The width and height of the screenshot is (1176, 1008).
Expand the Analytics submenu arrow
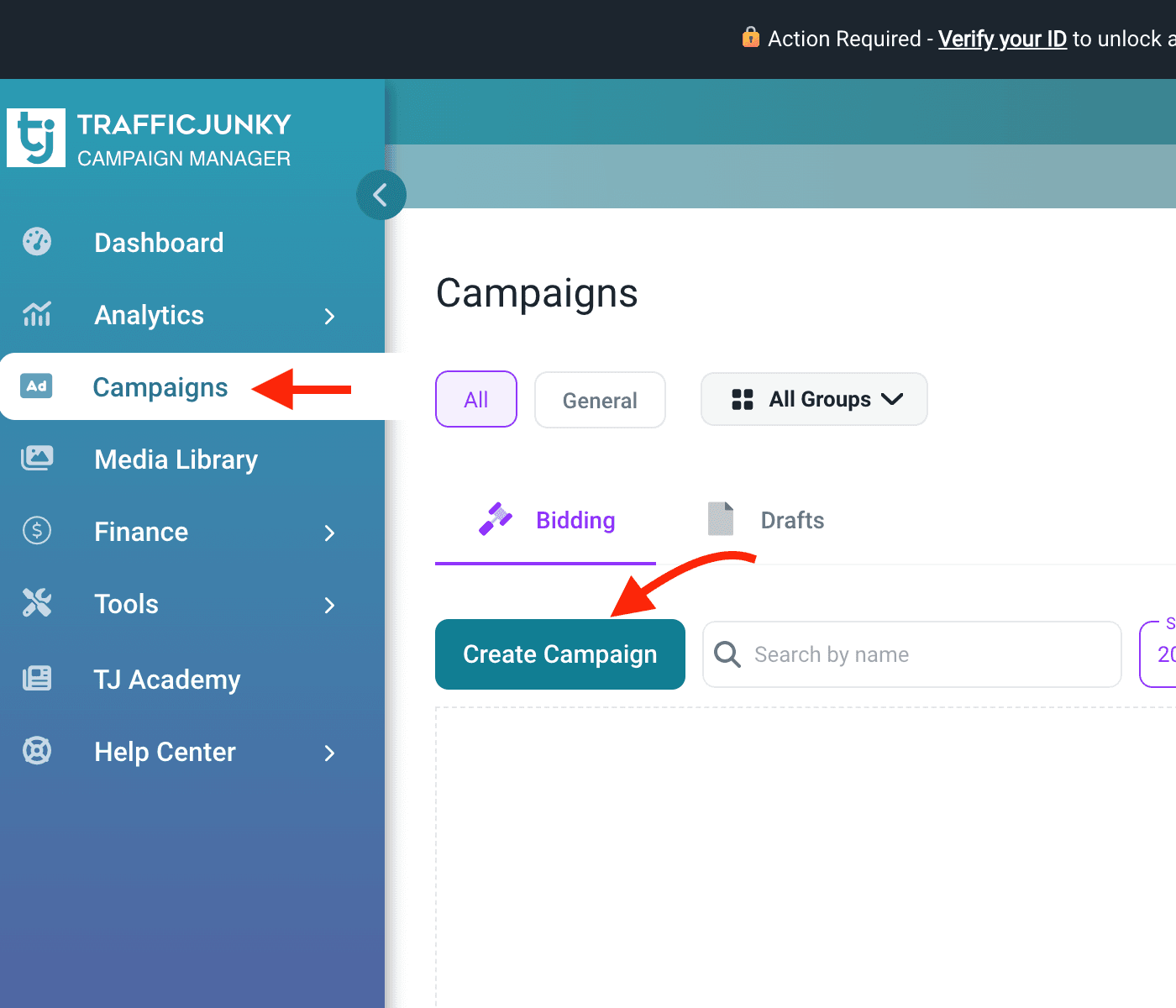[329, 316]
